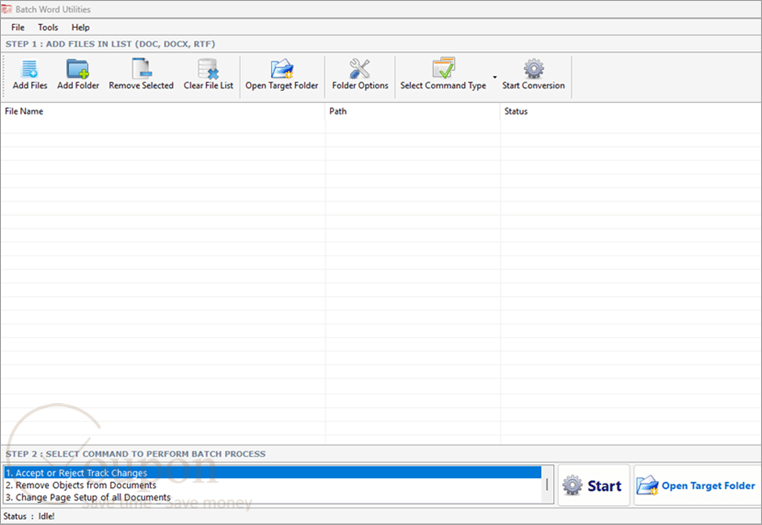Open the Tools menu
Image resolution: width=762 pixels, height=525 pixels.
[x=48, y=27]
